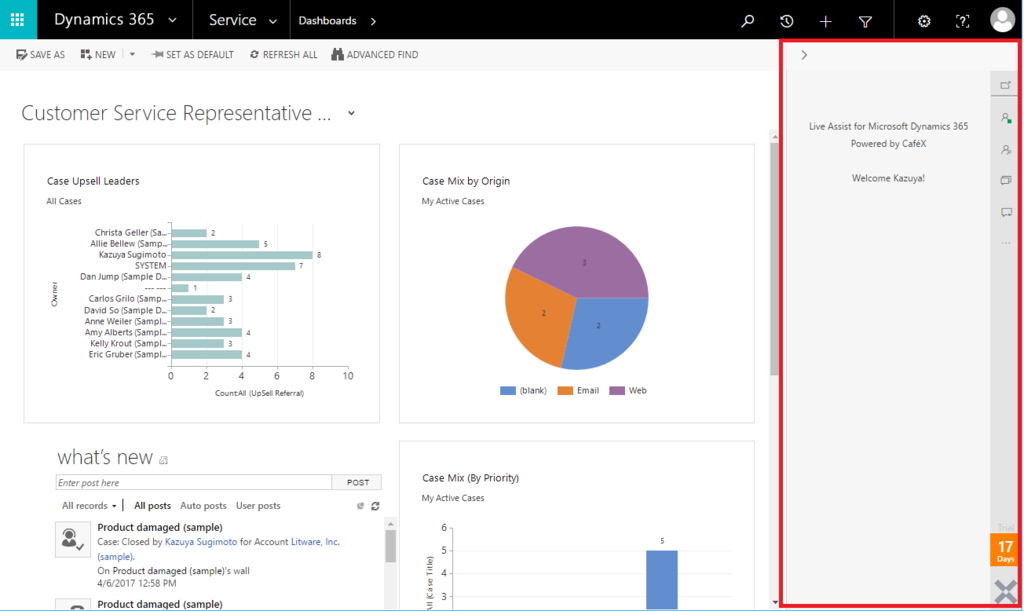The width and height of the screenshot is (1024, 611).
Task: Click the plus quick create icon
Action: (x=825, y=22)
